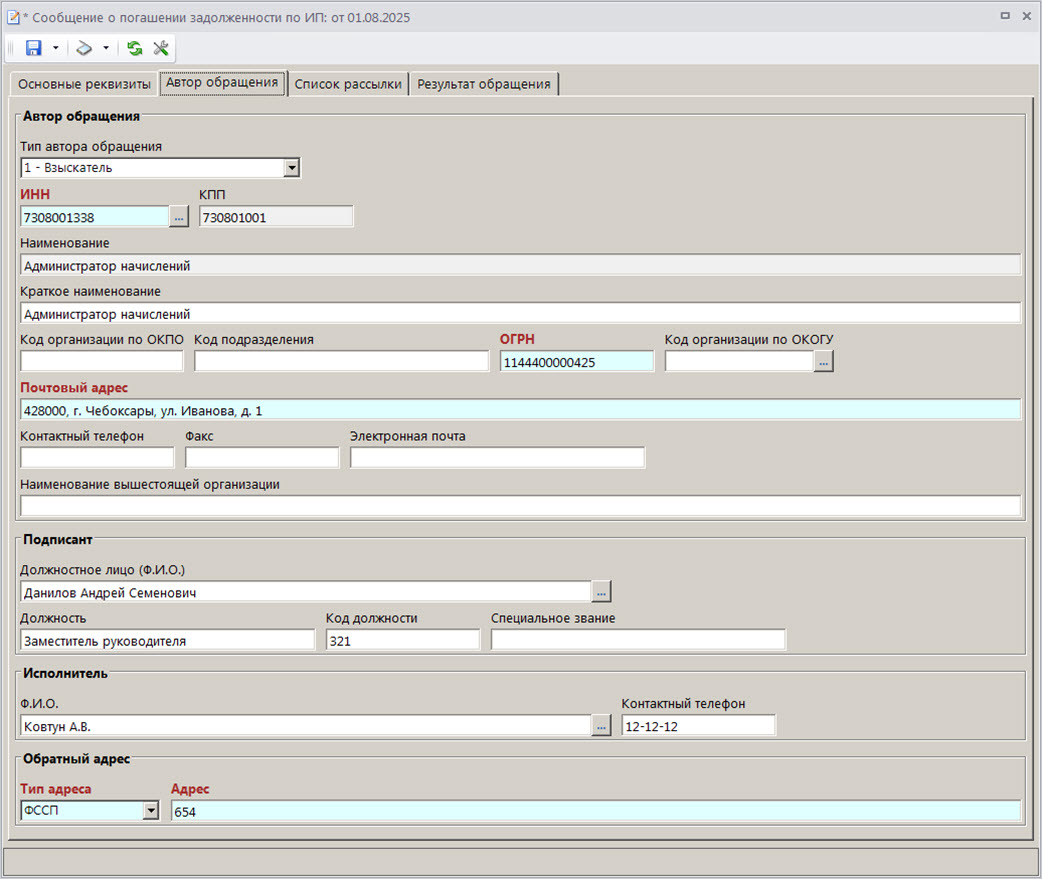Switch to the Основные реквизиты tab

pos(84,84)
